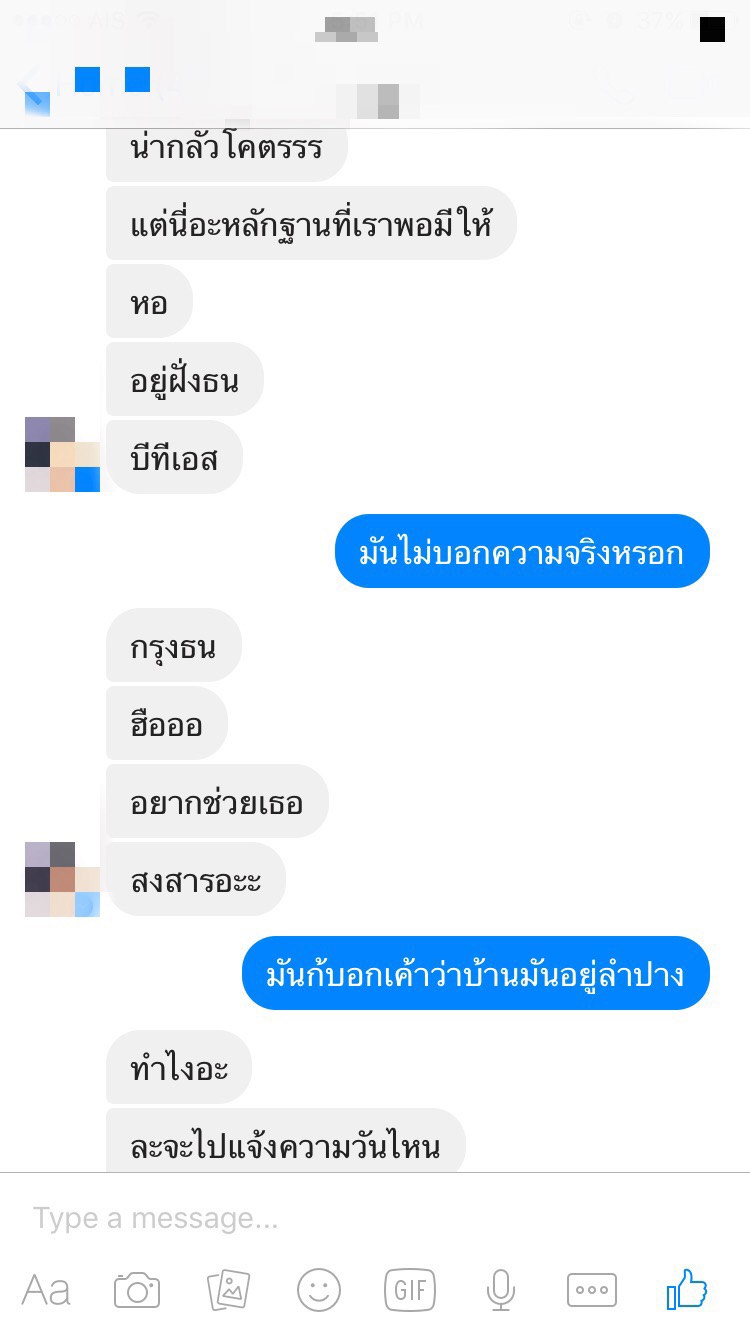This screenshot has width=750, height=1334.
Task: Tap the message 'ทำไงอะ'
Action: [x=179, y=1067]
